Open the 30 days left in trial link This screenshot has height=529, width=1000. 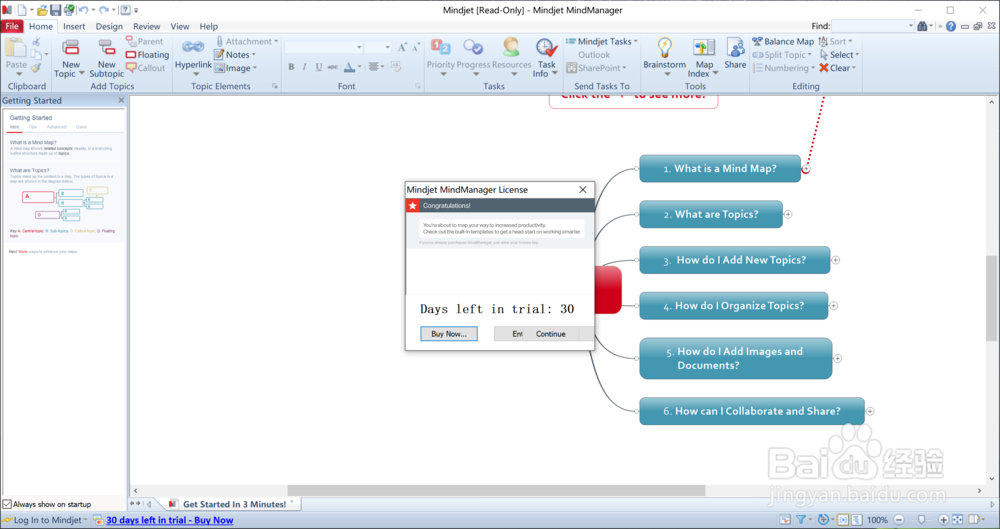click(x=170, y=520)
